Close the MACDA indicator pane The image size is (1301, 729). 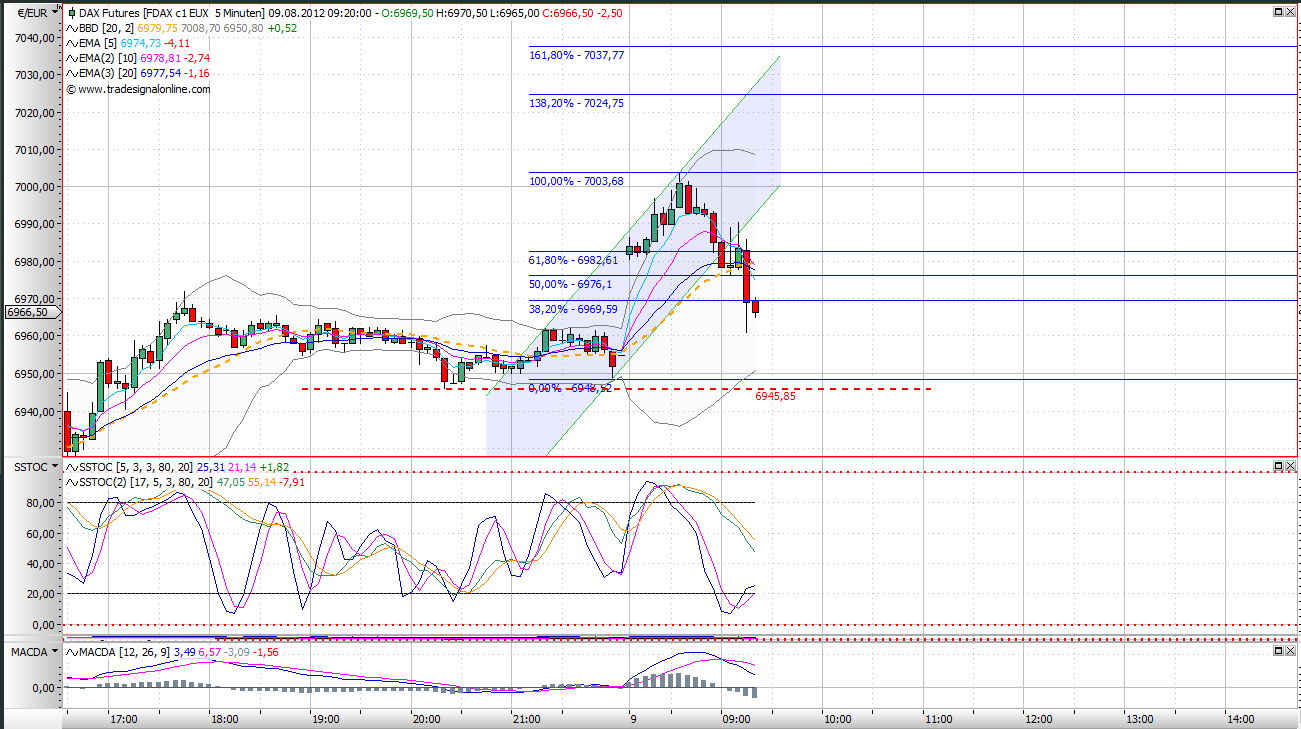tap(1290, 651)
